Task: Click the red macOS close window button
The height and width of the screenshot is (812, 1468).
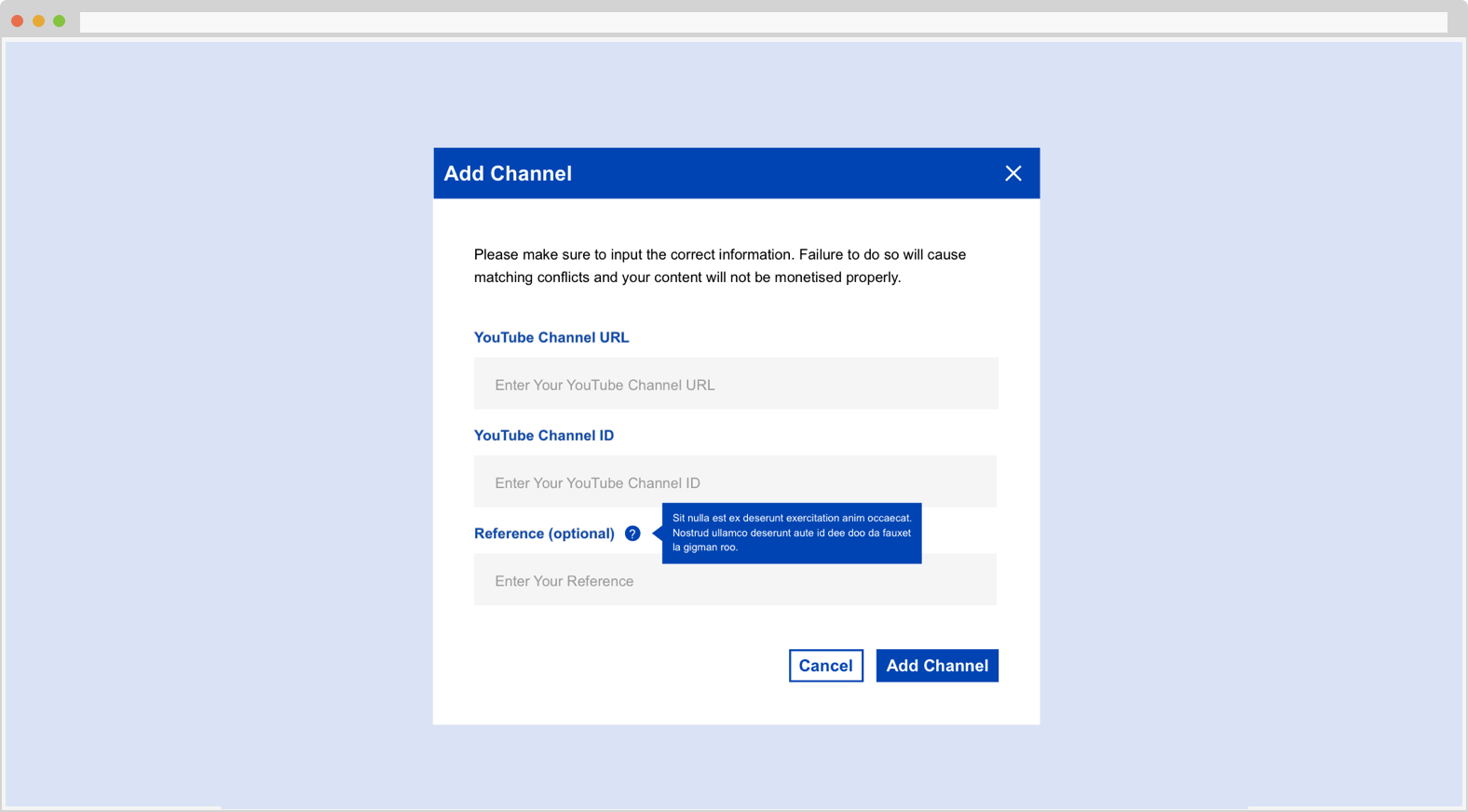Action: click(18, 20)
